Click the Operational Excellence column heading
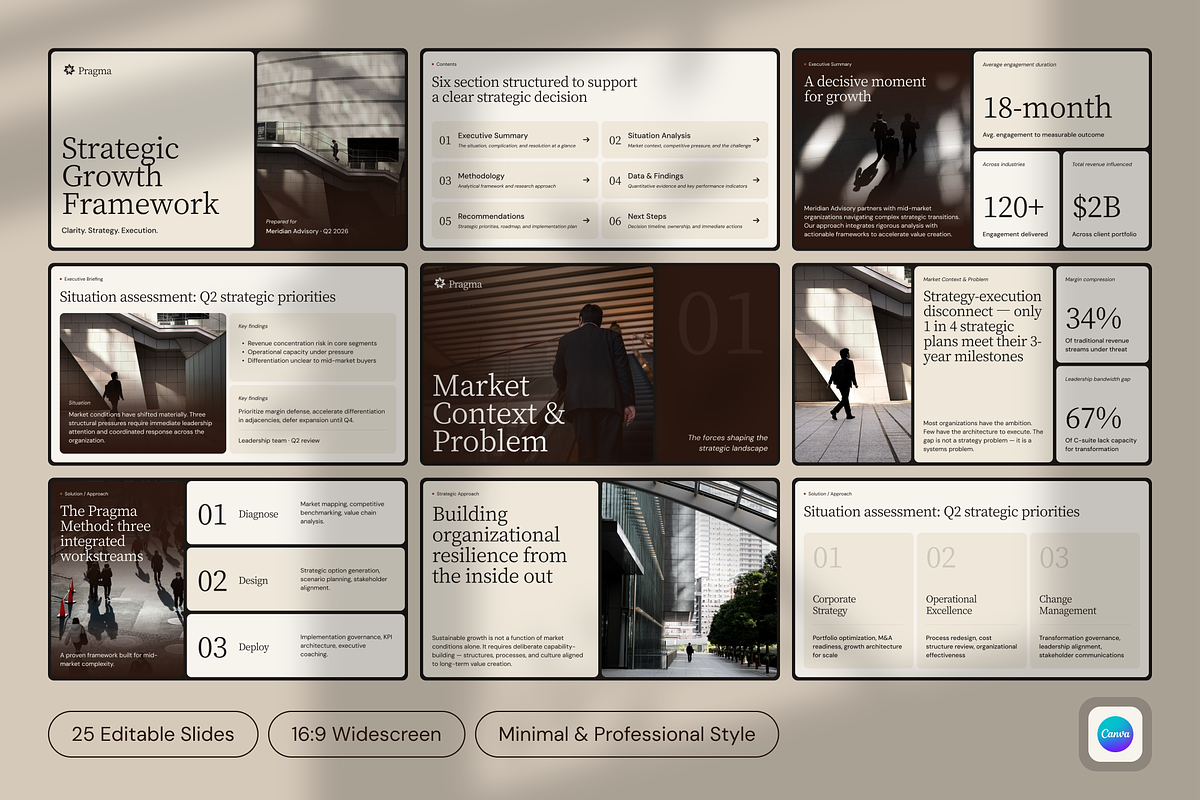Viewport: 1200px width, 800px height. coord(951,605)
